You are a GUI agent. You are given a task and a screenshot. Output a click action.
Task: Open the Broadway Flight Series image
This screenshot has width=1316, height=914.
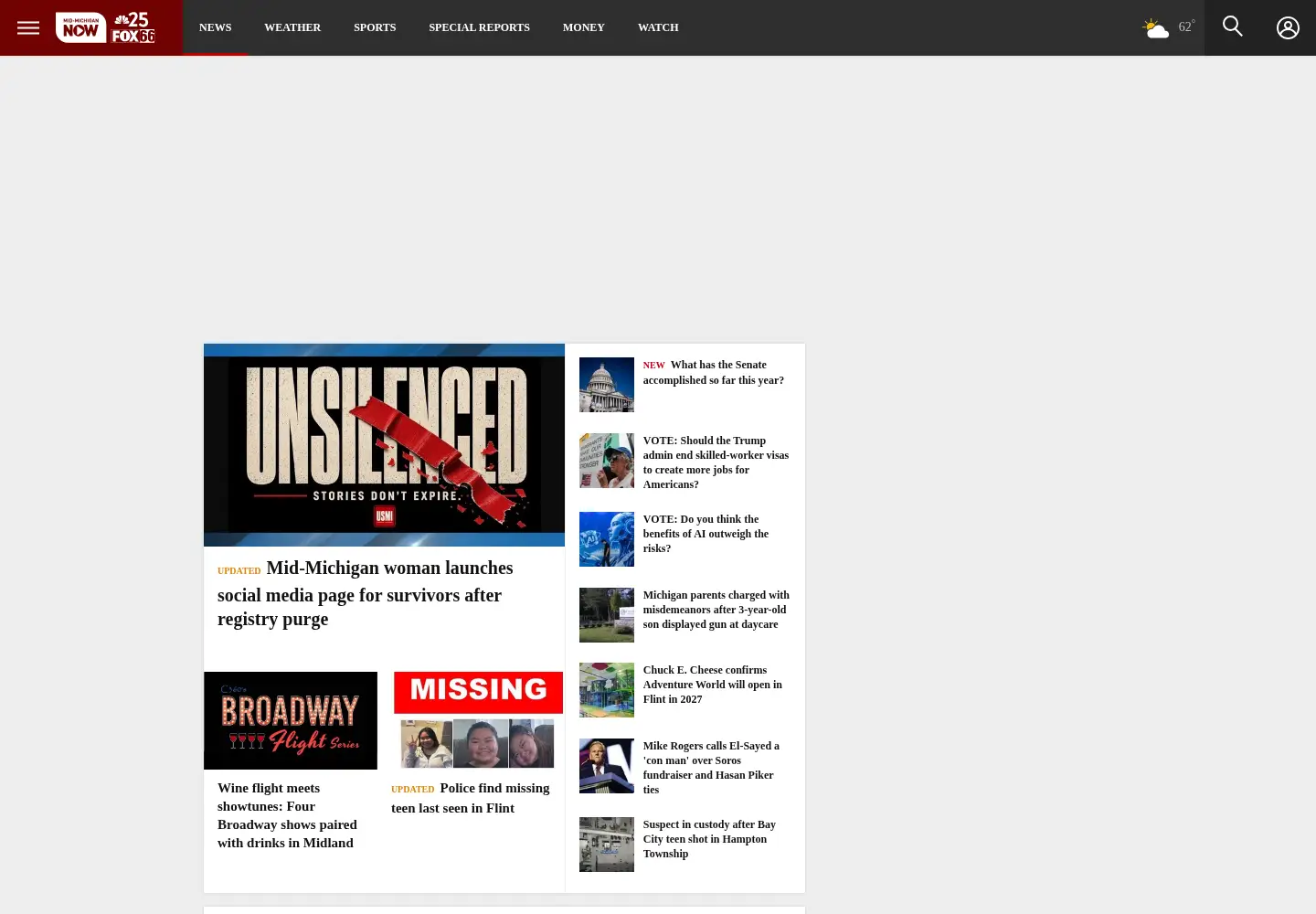click(x=291, y=720)
